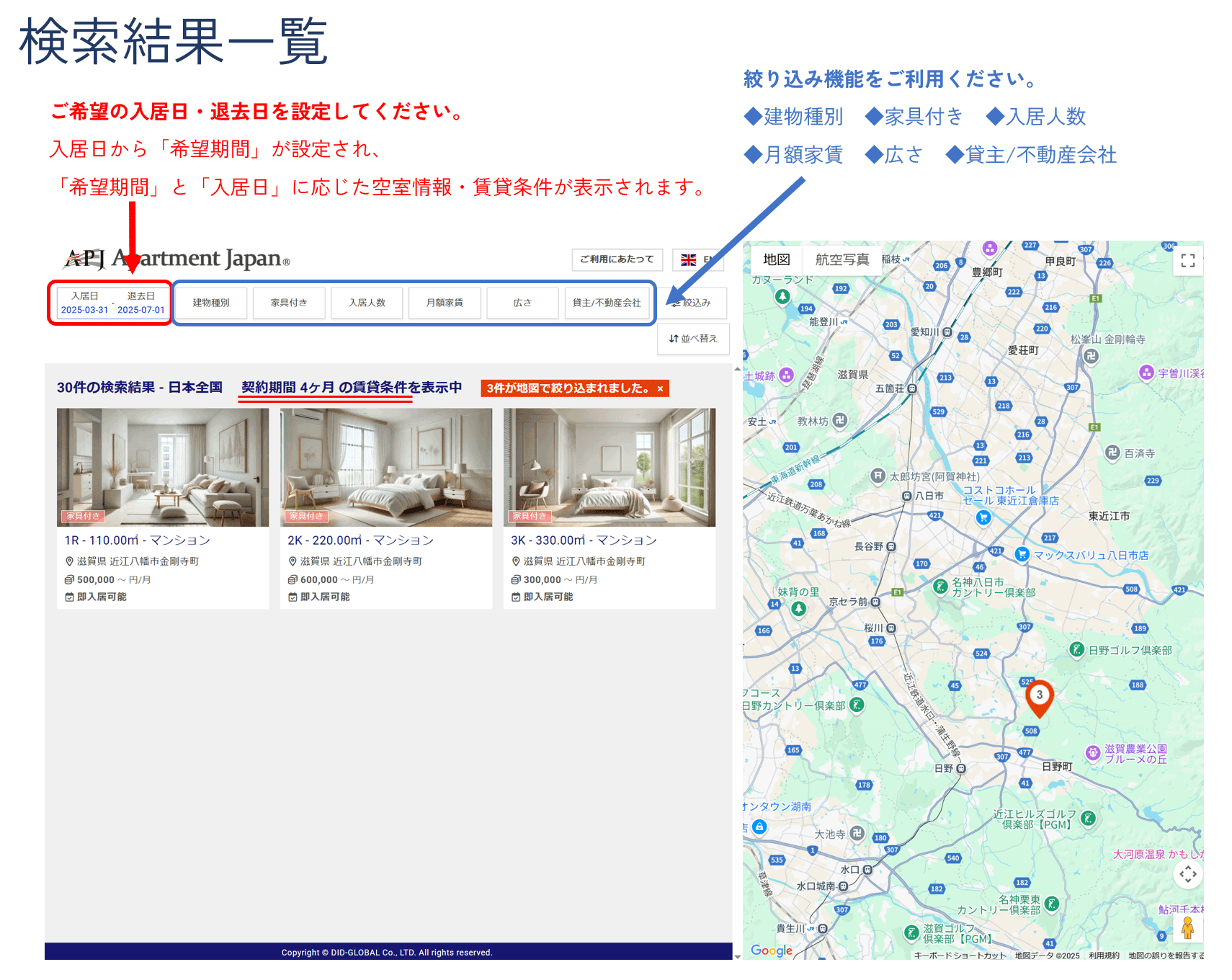Open the 1R 110.00㎡ apartment photo
The height and width of the screenshot is (980, 1232).
coord(163,467)
